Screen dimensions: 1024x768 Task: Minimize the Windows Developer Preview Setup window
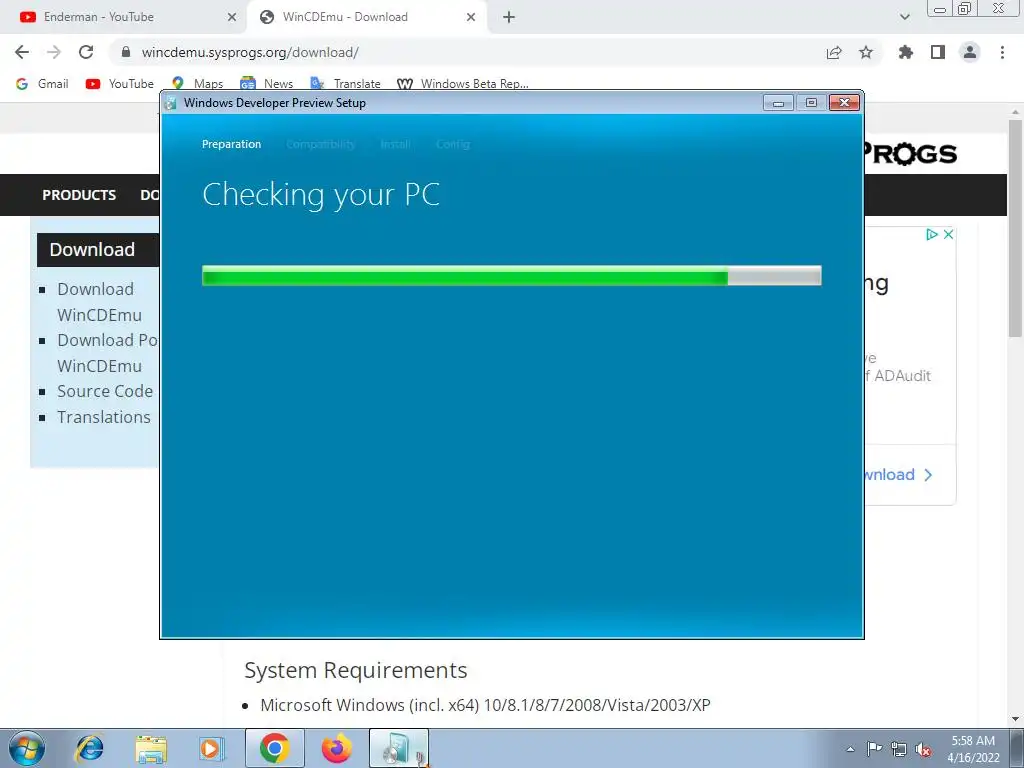[778, 103]
